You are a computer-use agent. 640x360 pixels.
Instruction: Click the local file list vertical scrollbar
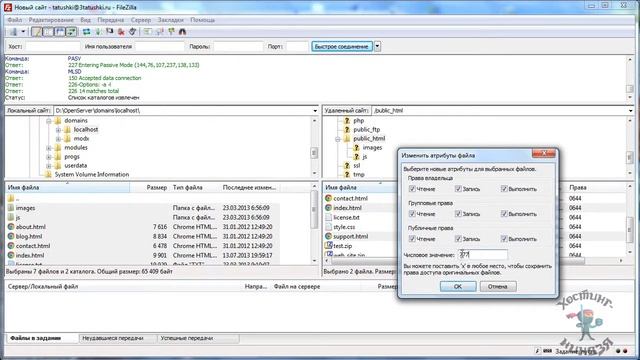pyautogui.click(x=314, y=224)
